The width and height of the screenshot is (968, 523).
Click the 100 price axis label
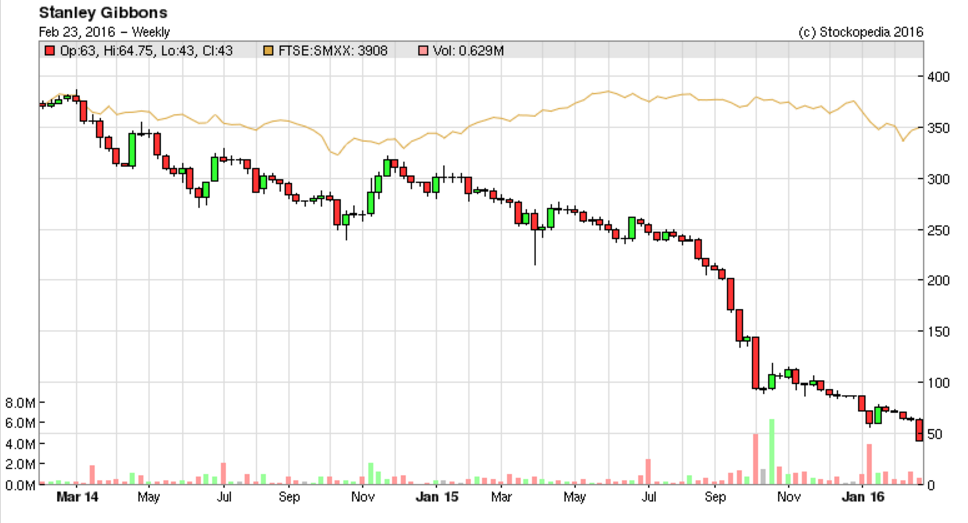coord(938,383)
